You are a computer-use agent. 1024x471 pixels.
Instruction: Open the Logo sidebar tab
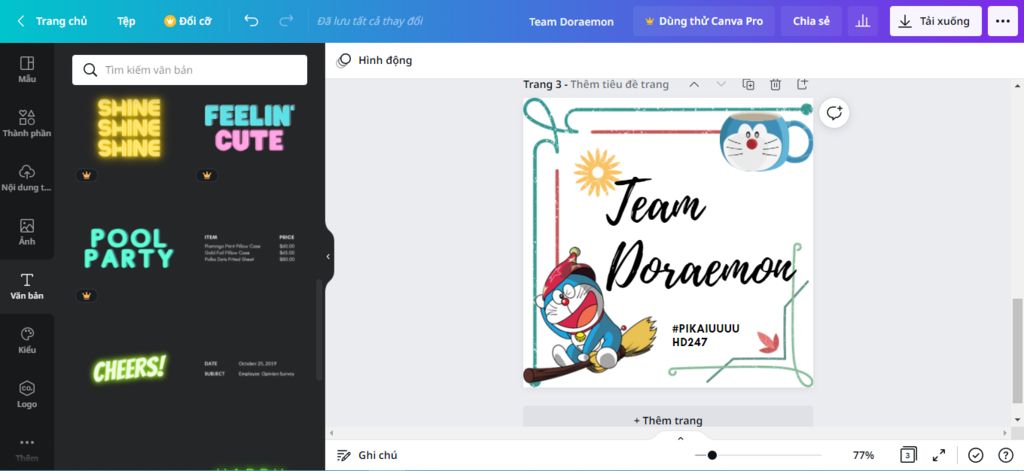coord(27,395)
